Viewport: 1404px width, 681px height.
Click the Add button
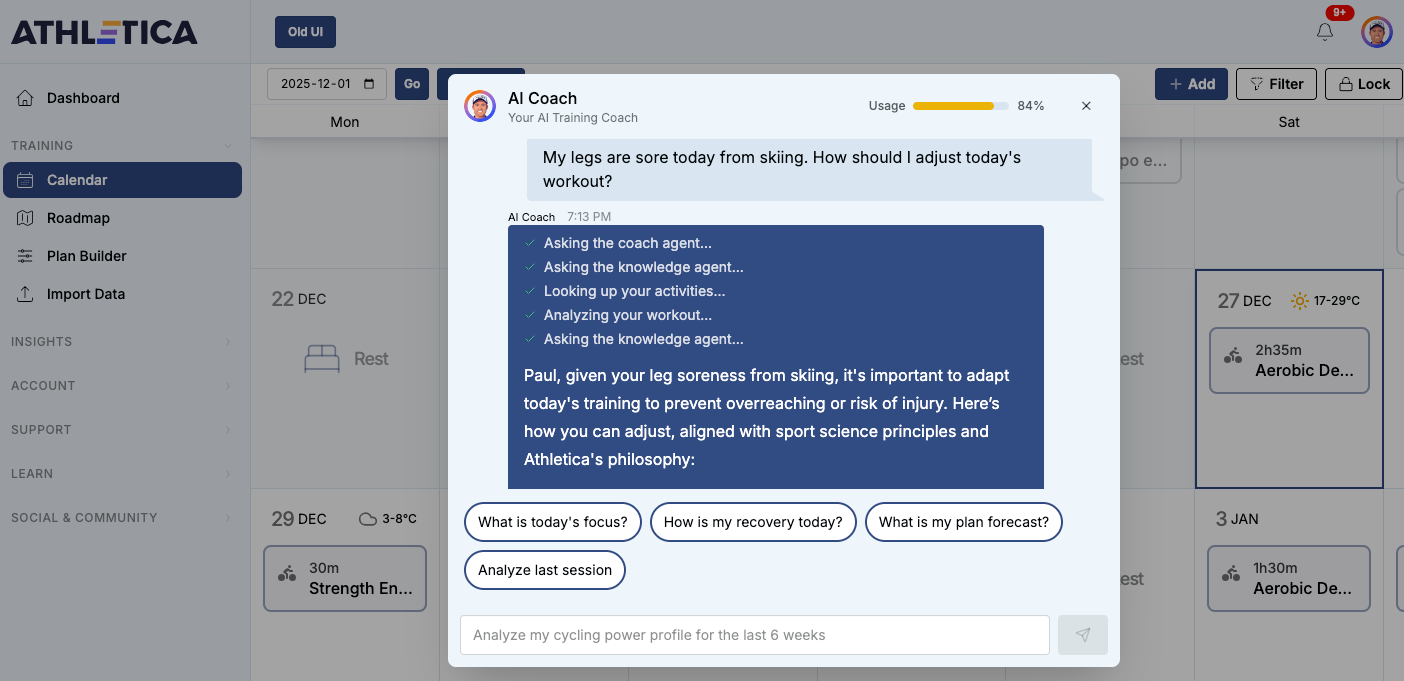click(1191, 84)
